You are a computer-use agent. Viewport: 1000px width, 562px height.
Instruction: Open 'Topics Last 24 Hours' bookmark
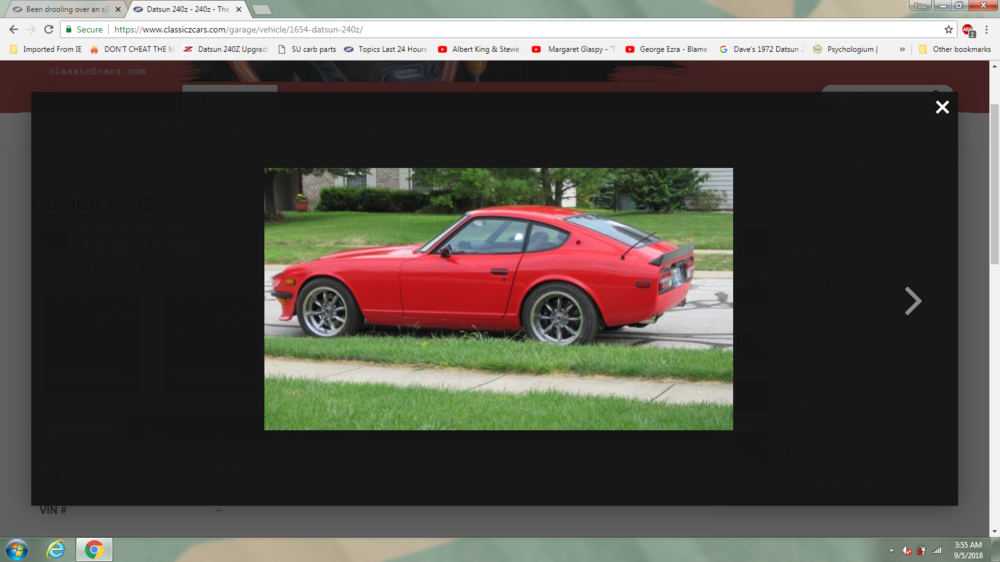pyautogui.click(x=386, y=49)
